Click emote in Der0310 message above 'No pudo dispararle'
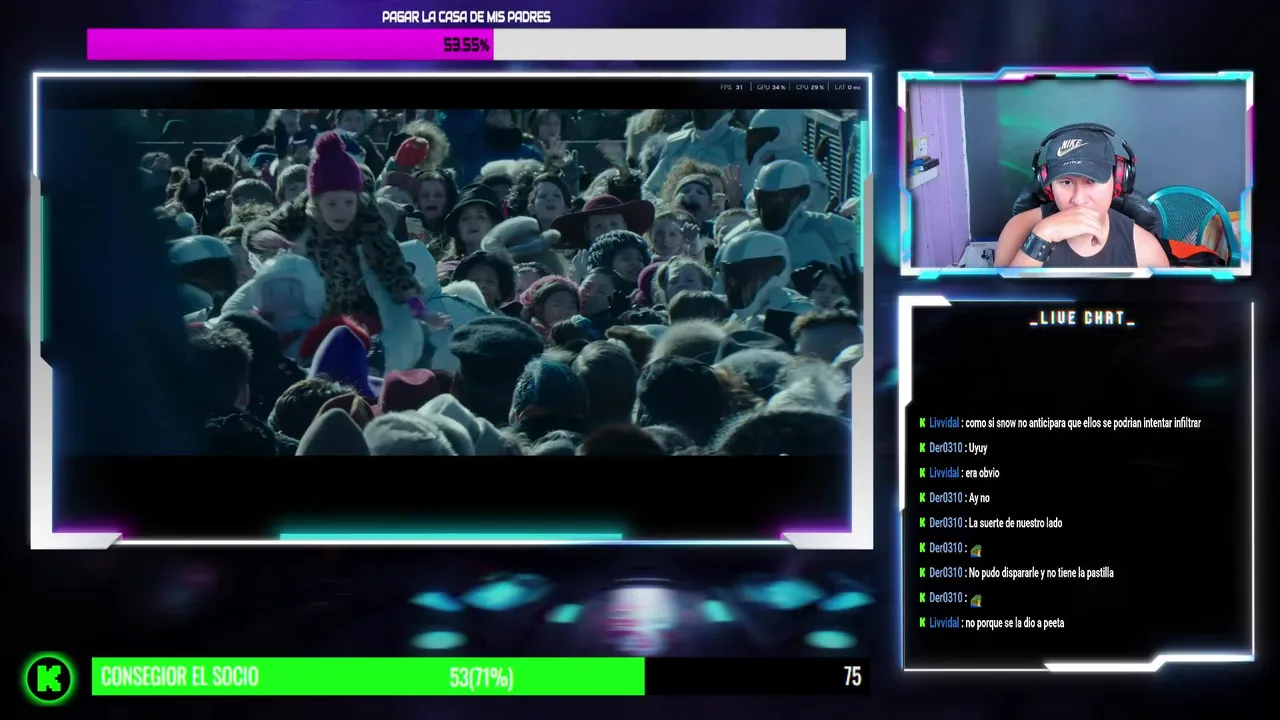1280x720 pixels. (976, 549)
